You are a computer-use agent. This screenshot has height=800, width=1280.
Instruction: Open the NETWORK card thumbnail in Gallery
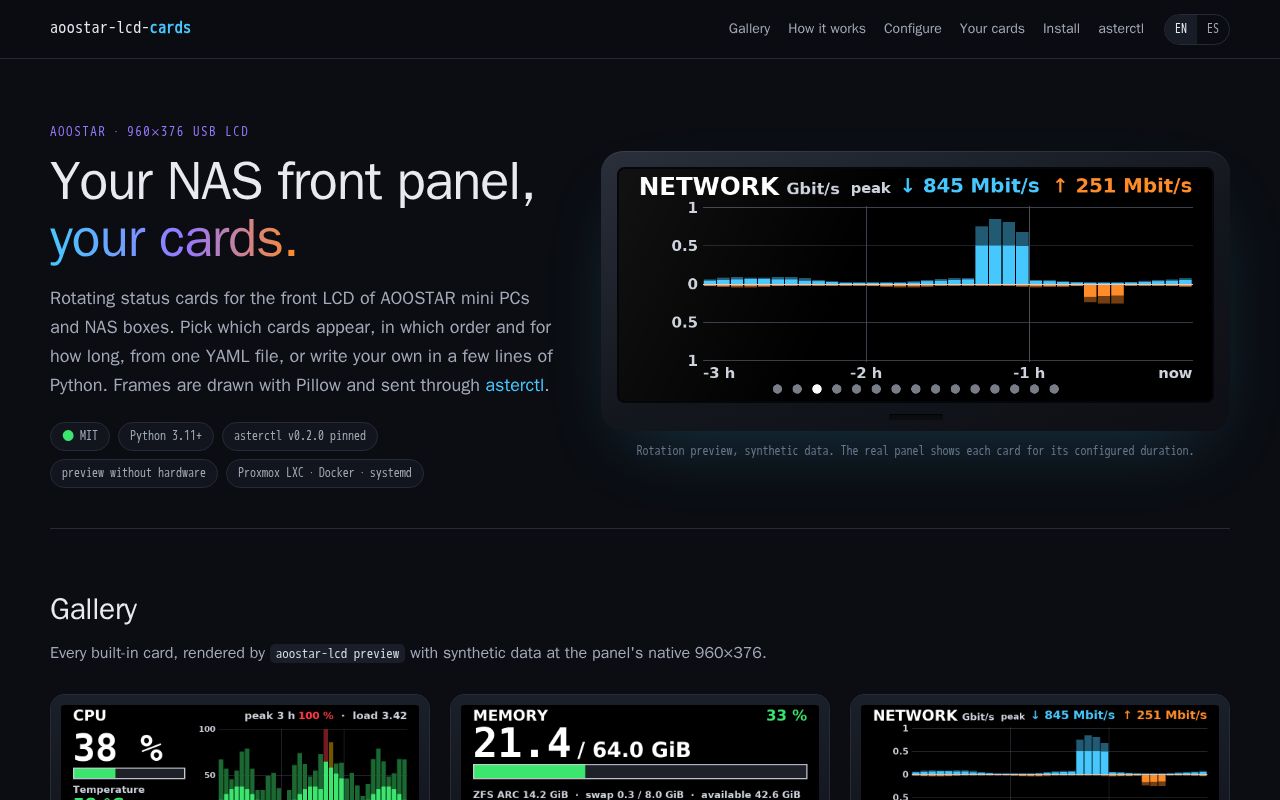pos(1040,750)
